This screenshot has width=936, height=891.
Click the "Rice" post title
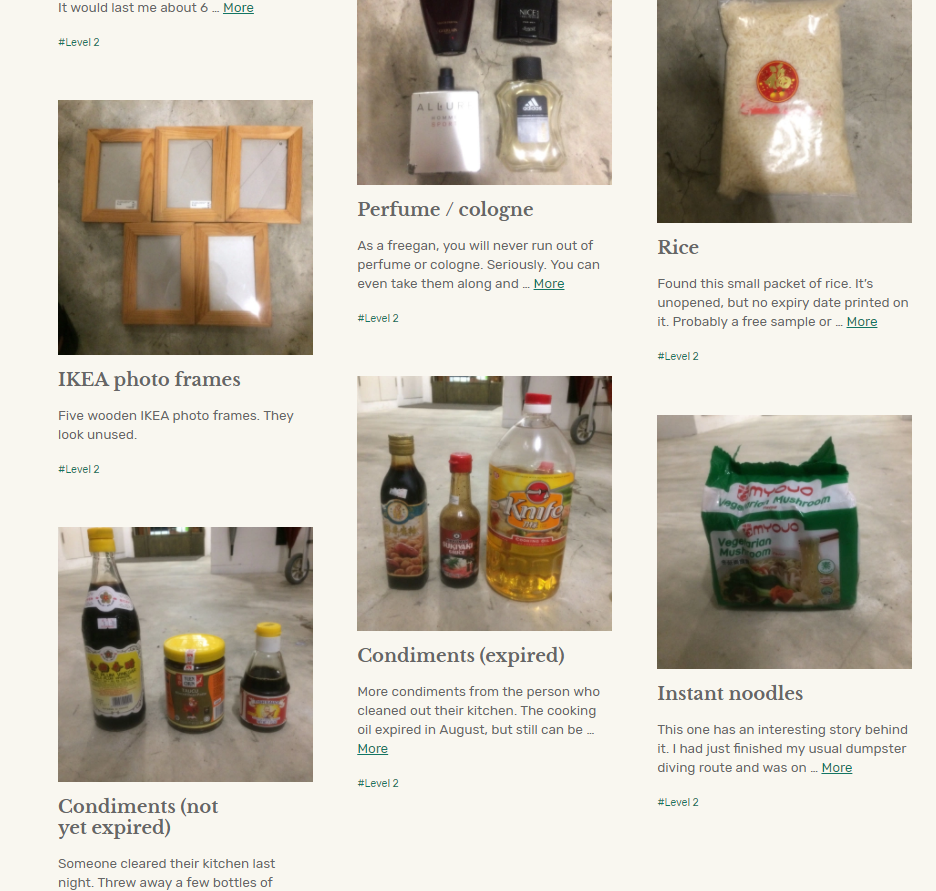[678, 247]
